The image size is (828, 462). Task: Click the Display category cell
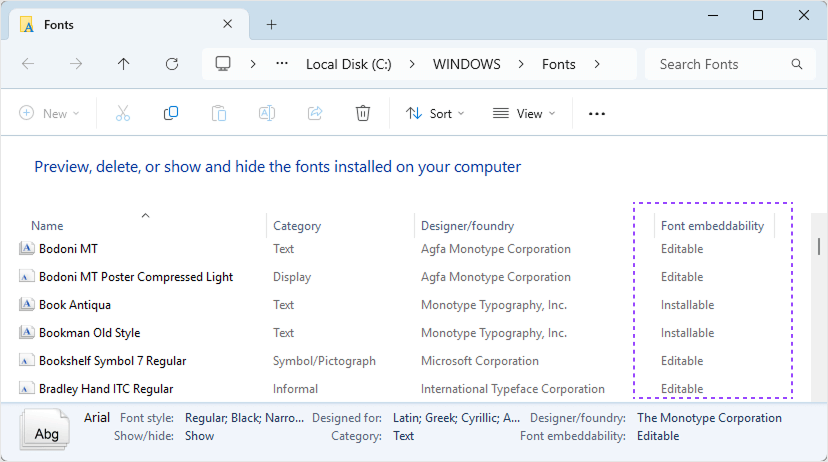coord(292,277)
